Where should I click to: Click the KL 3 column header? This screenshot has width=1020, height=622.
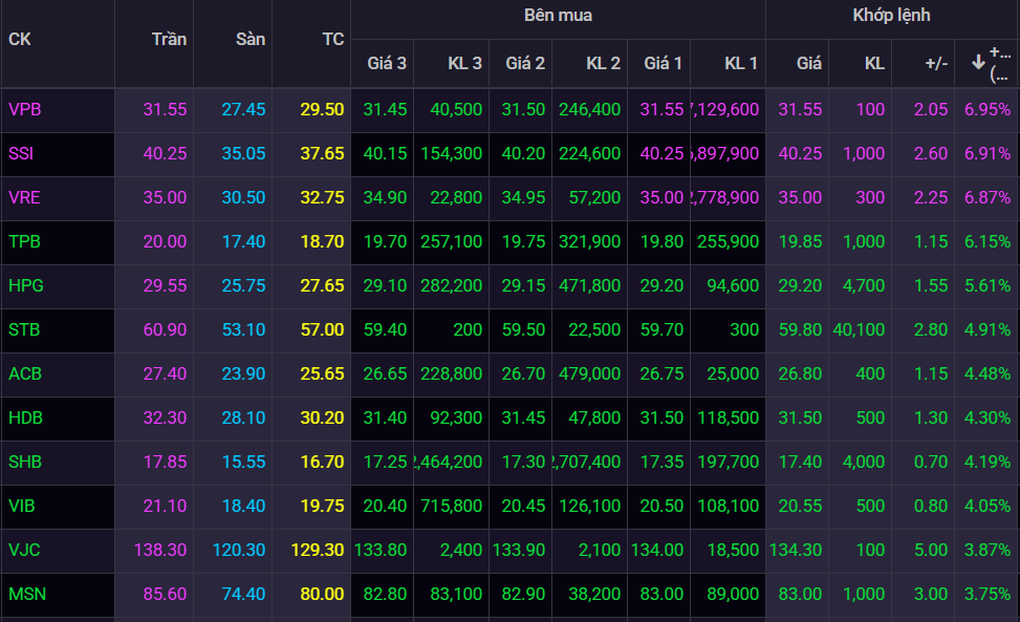[x=464, y=63]
